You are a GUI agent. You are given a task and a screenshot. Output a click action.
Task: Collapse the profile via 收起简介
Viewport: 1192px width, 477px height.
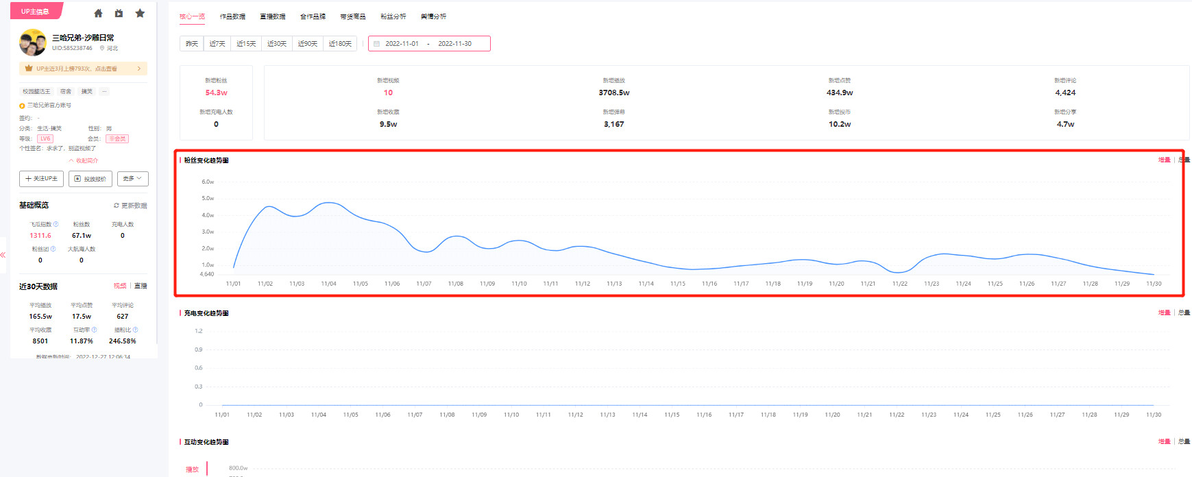[83, 161]
